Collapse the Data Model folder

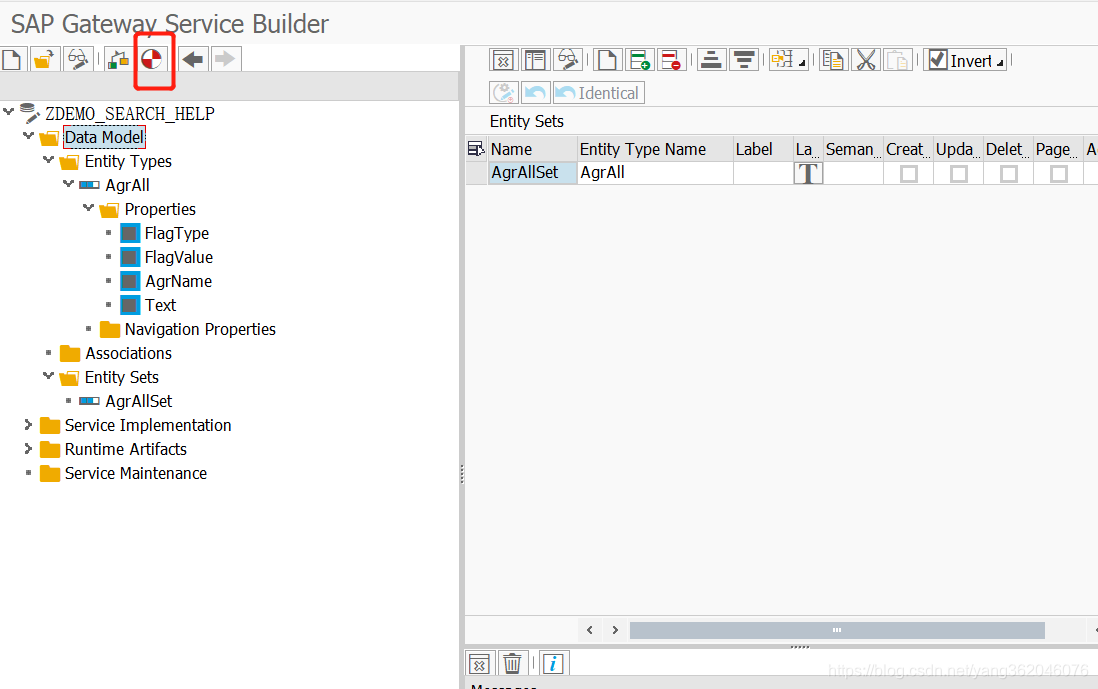click(28, 136)
